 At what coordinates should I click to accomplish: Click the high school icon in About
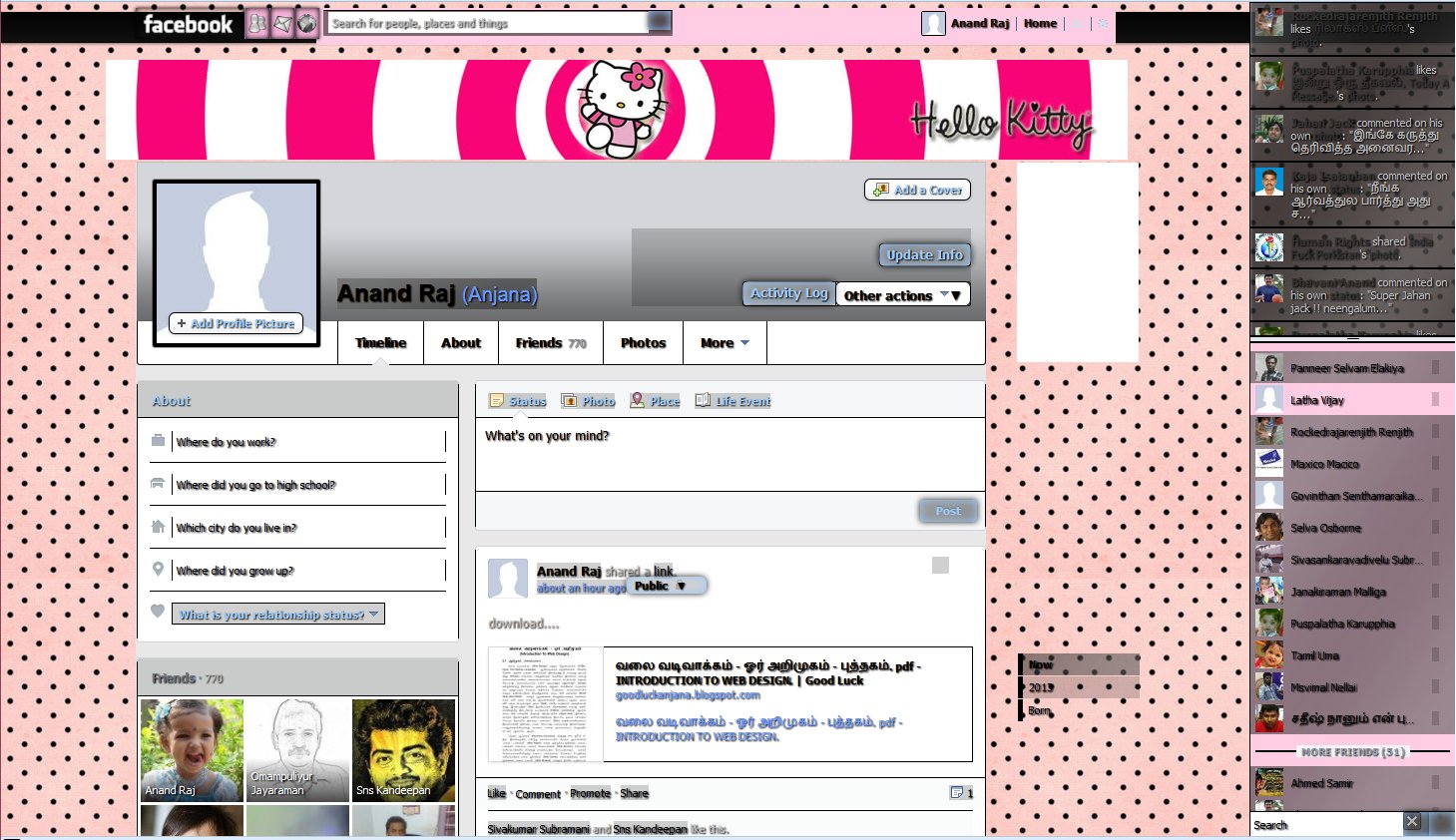coord(158,484)
